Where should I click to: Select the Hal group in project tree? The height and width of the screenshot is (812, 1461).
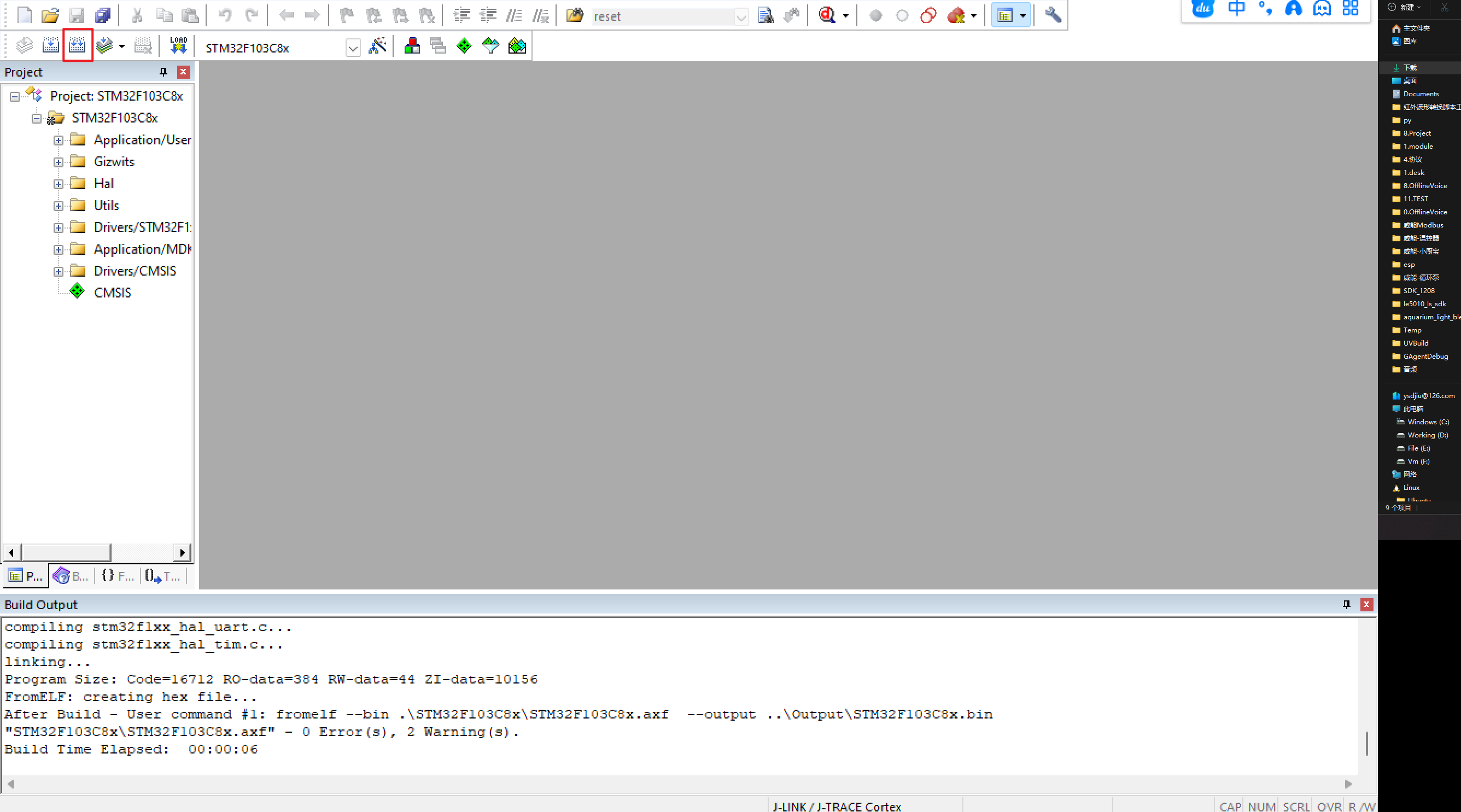click(x=104, y=184)
